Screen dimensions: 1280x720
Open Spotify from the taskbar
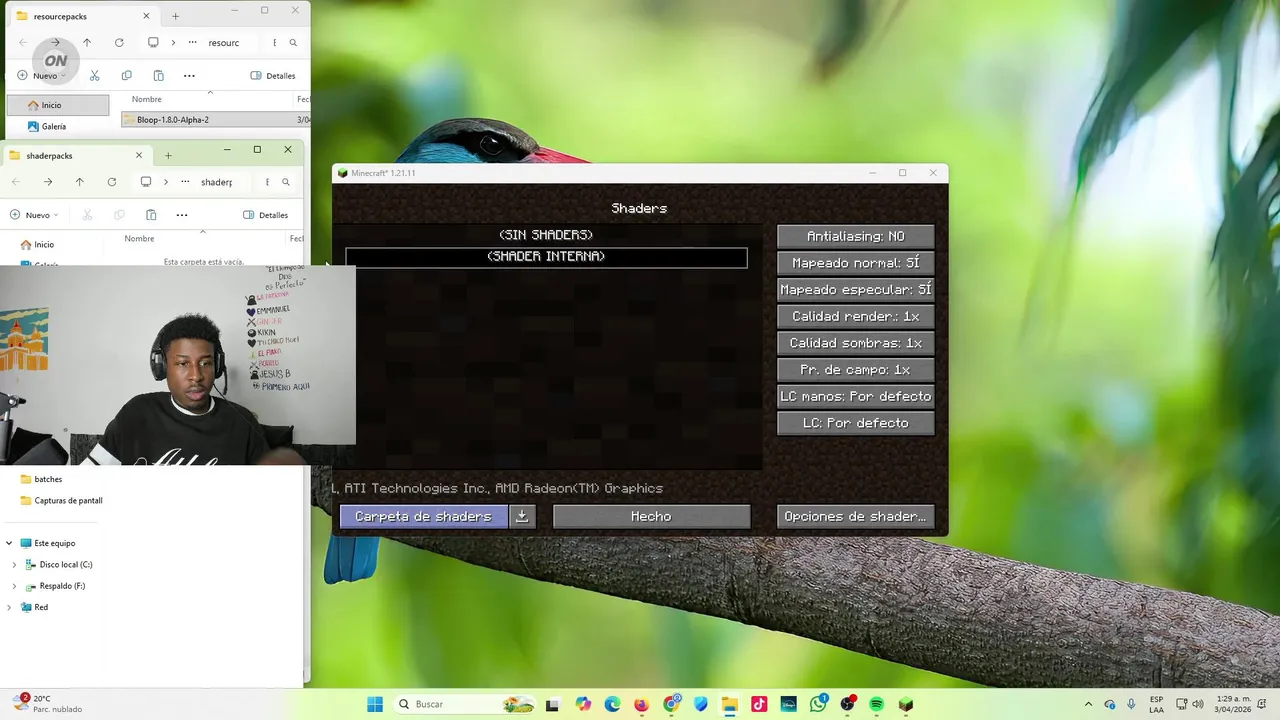point(877,704)
